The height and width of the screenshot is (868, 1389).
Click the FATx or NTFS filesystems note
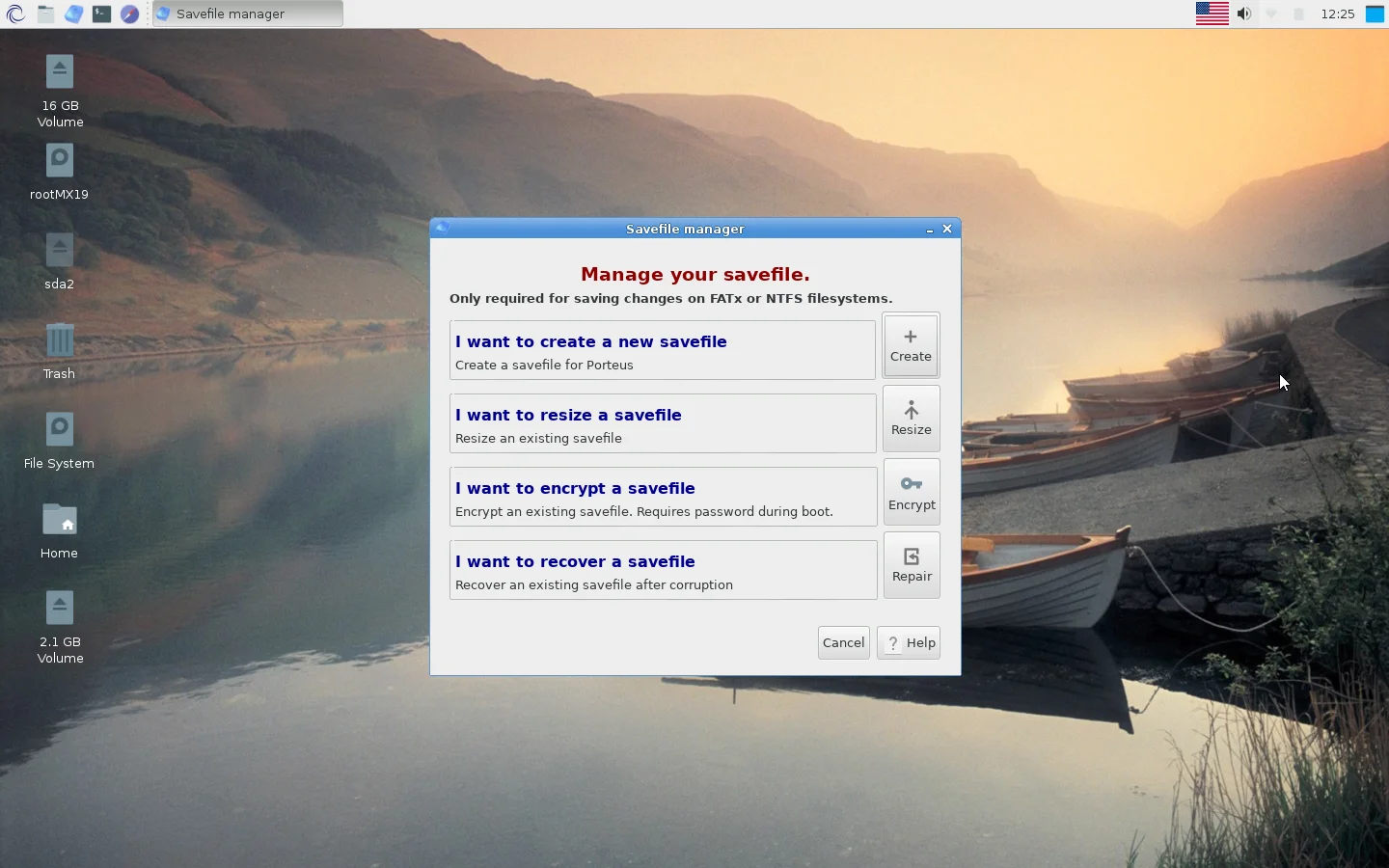671,298
